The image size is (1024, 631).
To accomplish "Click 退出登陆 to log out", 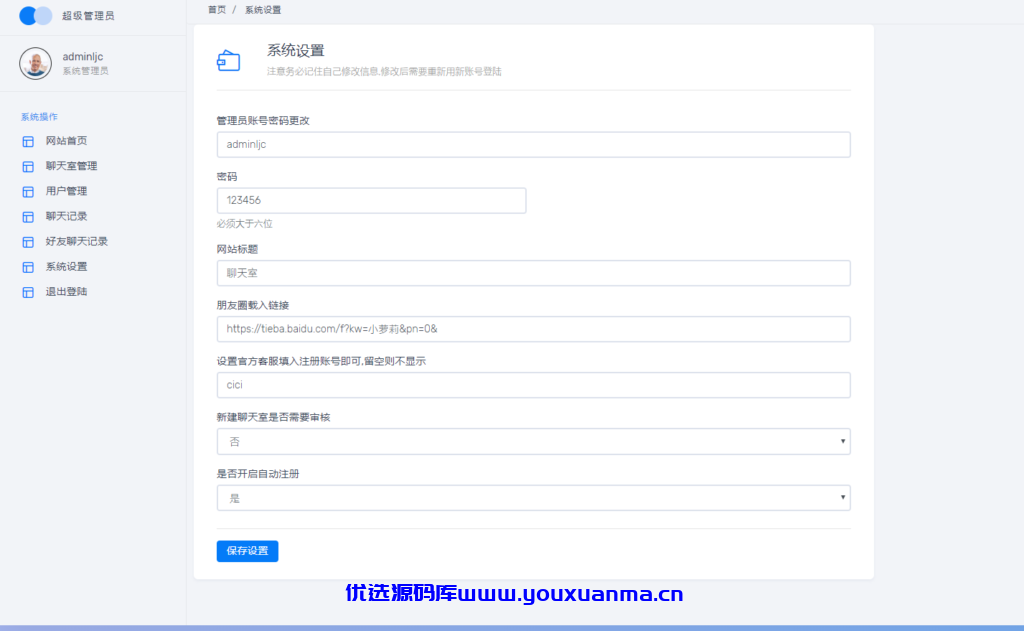I will (66, 291).
